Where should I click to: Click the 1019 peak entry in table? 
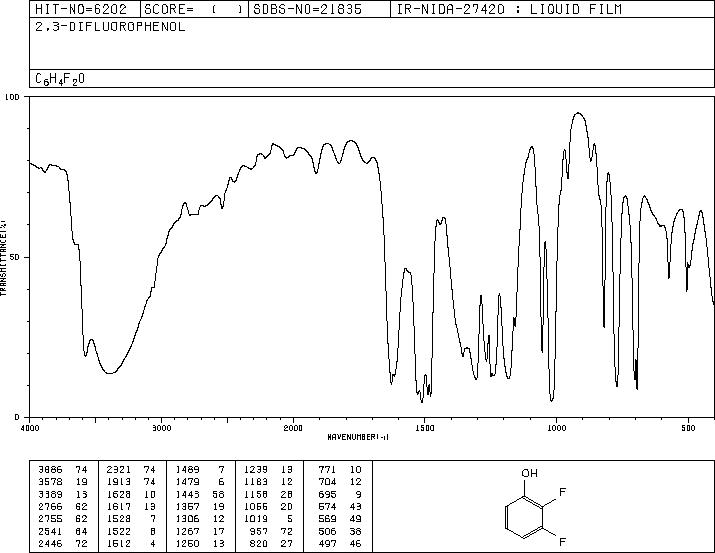coord(269,519)
